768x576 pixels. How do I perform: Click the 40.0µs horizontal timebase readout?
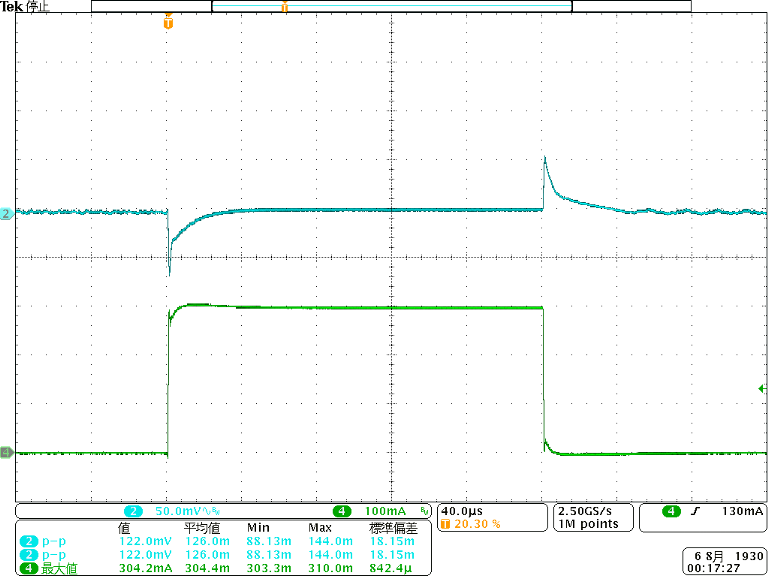pyautogui.click(x=464, y=511)
